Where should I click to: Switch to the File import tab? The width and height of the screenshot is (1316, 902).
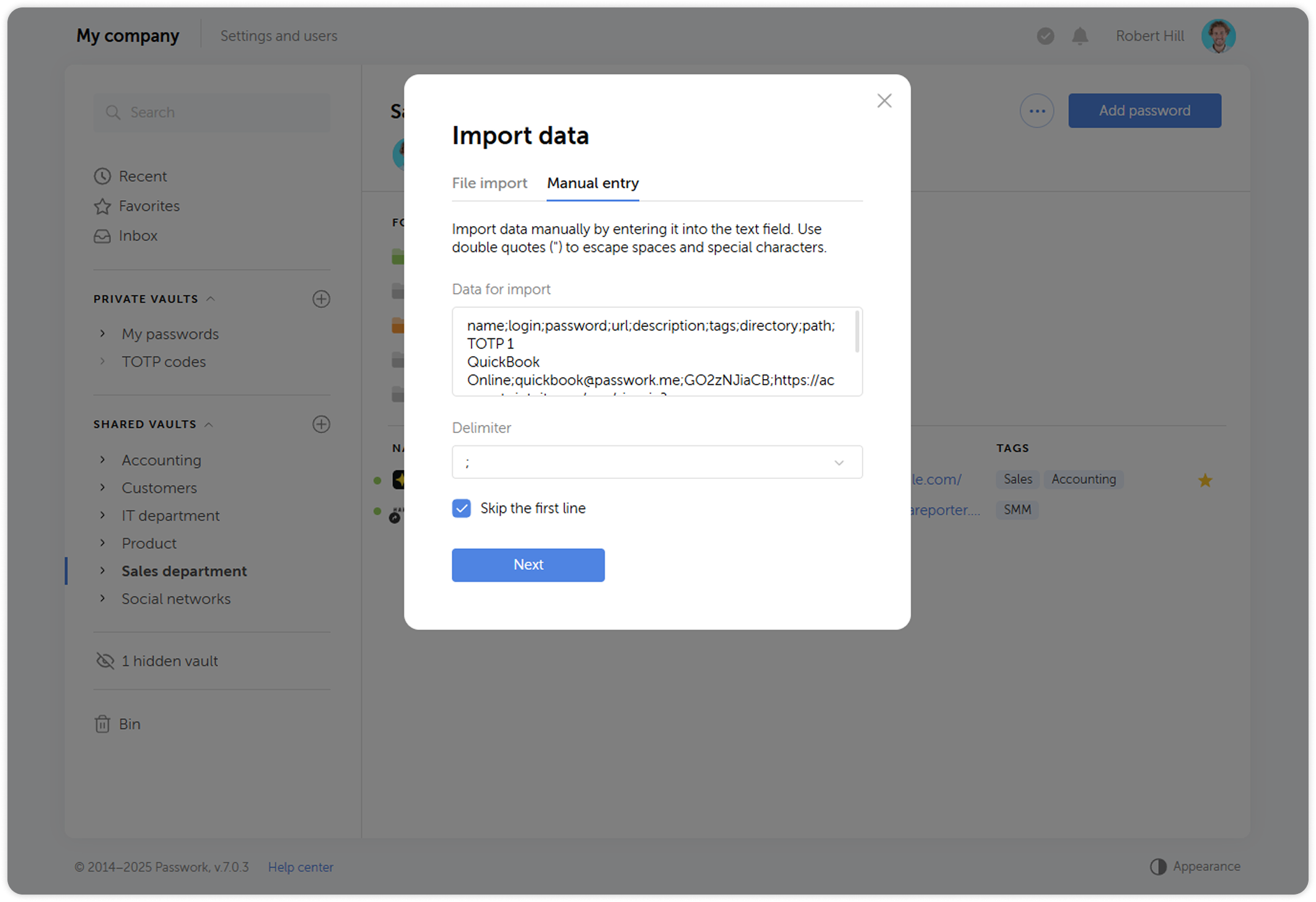(x=489, y=183)
